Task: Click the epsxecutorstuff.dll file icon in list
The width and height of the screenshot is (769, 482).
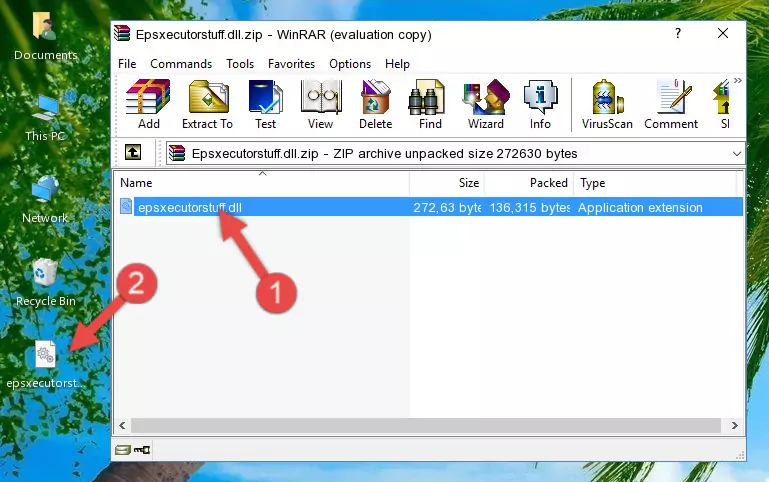Action: (126, 207)
